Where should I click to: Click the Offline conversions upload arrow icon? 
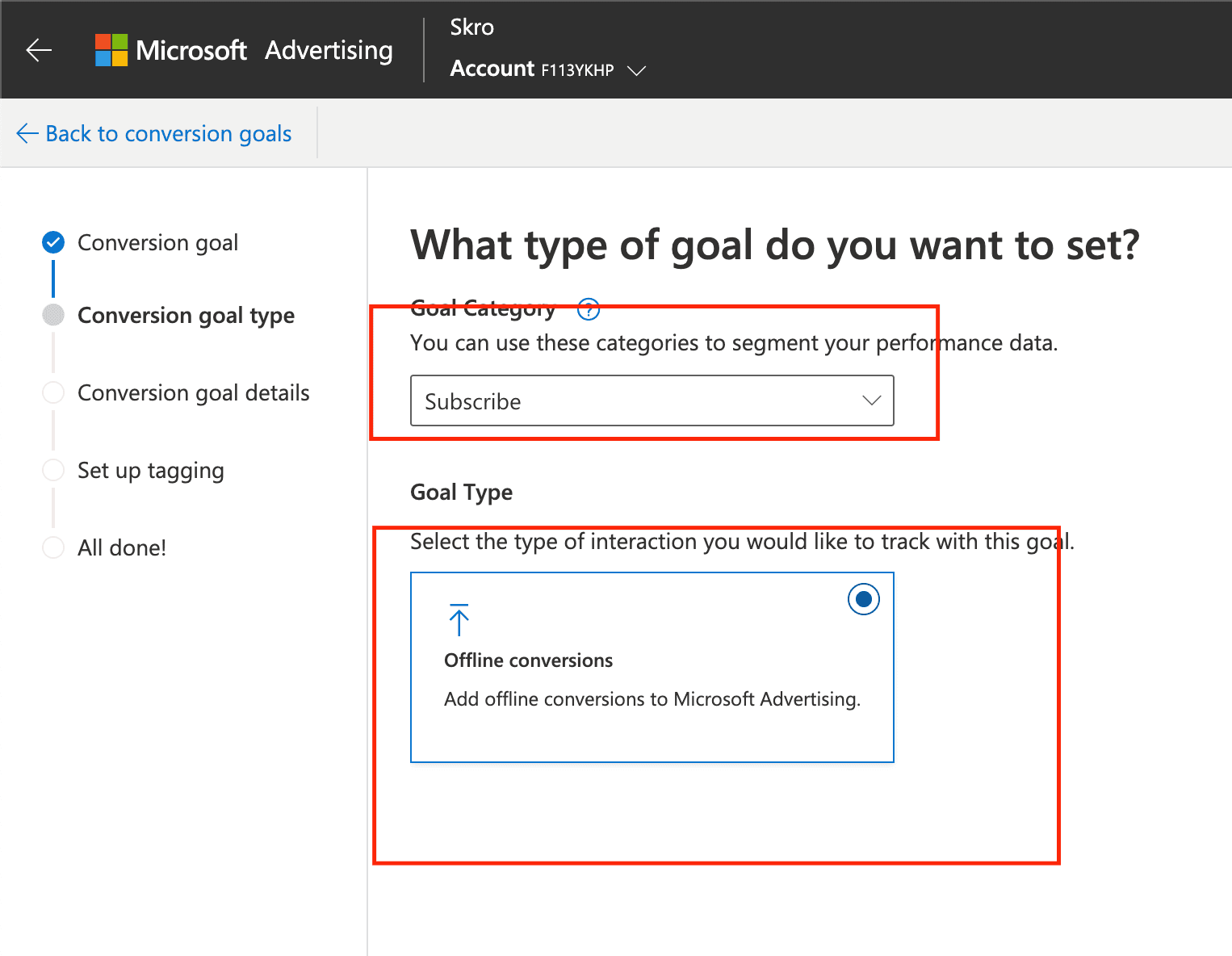point(459,619)
